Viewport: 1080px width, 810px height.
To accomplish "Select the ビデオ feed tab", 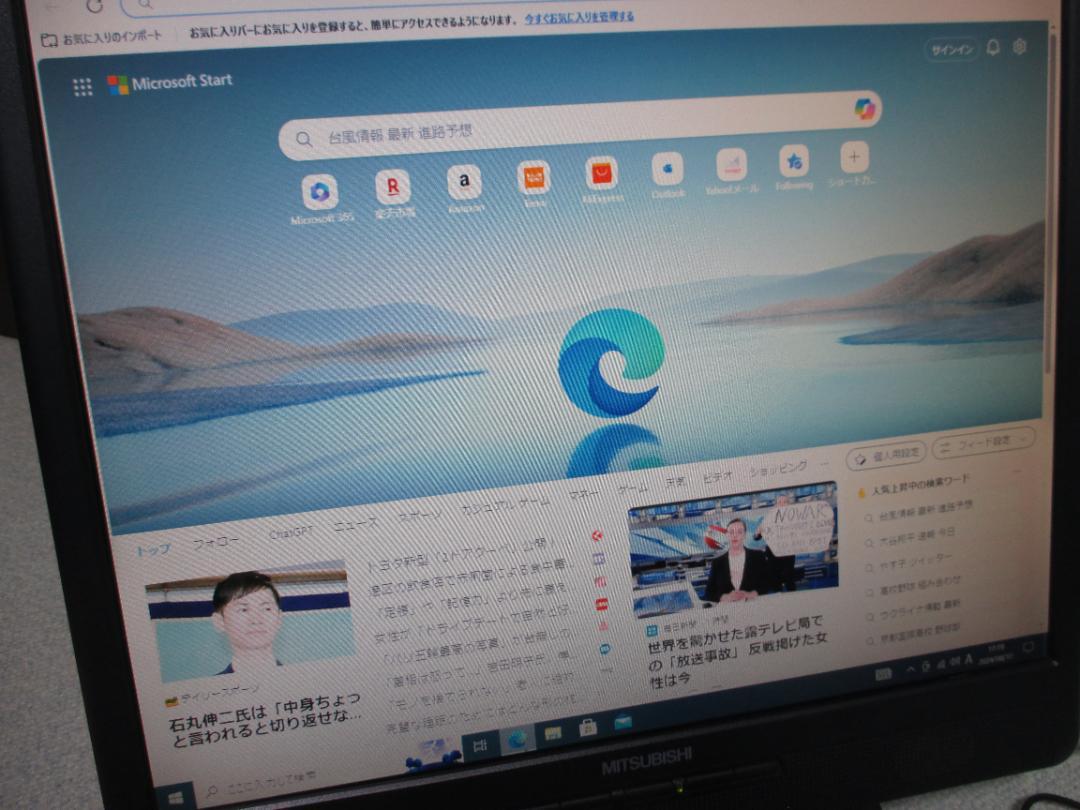I will (717, 477).
